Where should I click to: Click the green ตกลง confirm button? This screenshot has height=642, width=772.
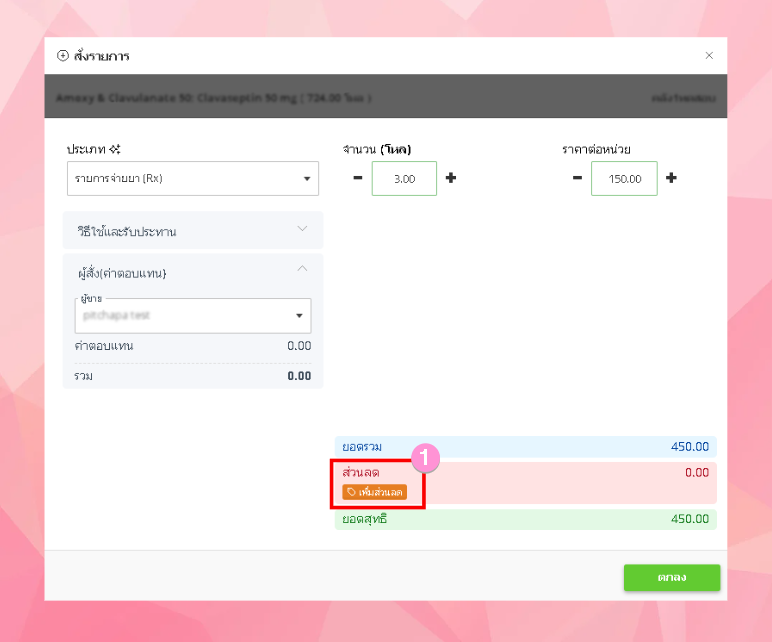(x=672, y=577)
